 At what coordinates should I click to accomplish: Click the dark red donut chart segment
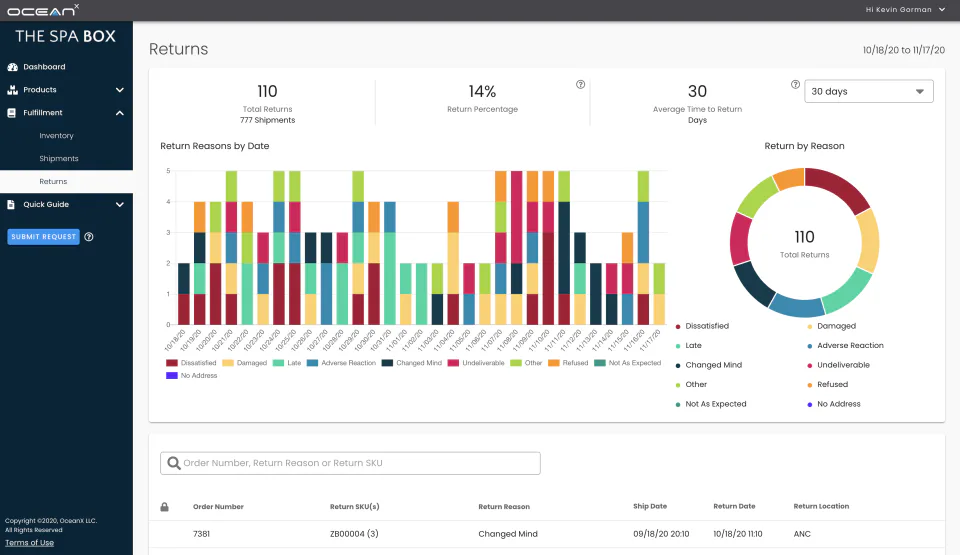pos(839,186)
